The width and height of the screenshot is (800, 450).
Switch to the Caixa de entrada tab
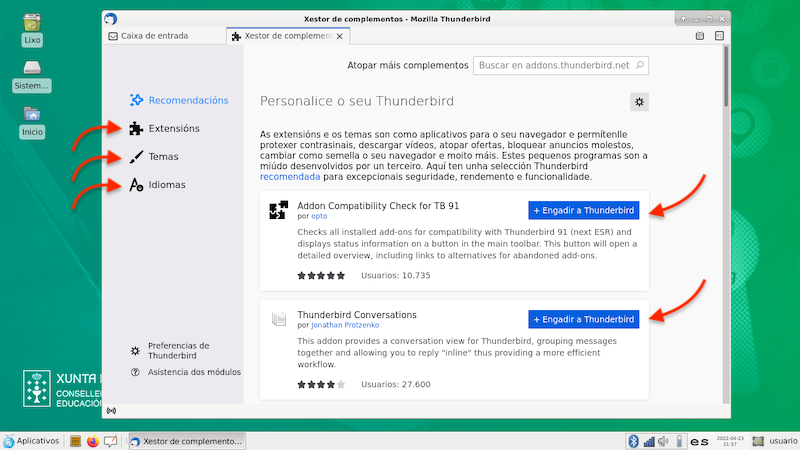point(162,36)
